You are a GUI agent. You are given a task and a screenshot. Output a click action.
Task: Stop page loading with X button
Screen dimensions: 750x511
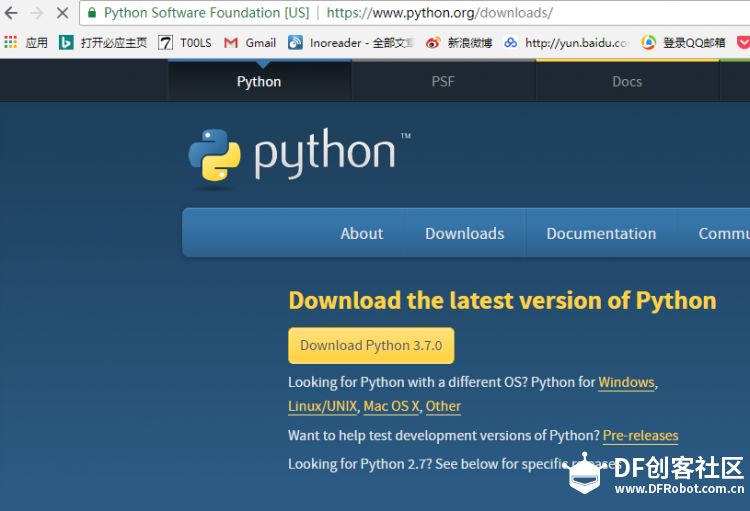tap(62, 13)
